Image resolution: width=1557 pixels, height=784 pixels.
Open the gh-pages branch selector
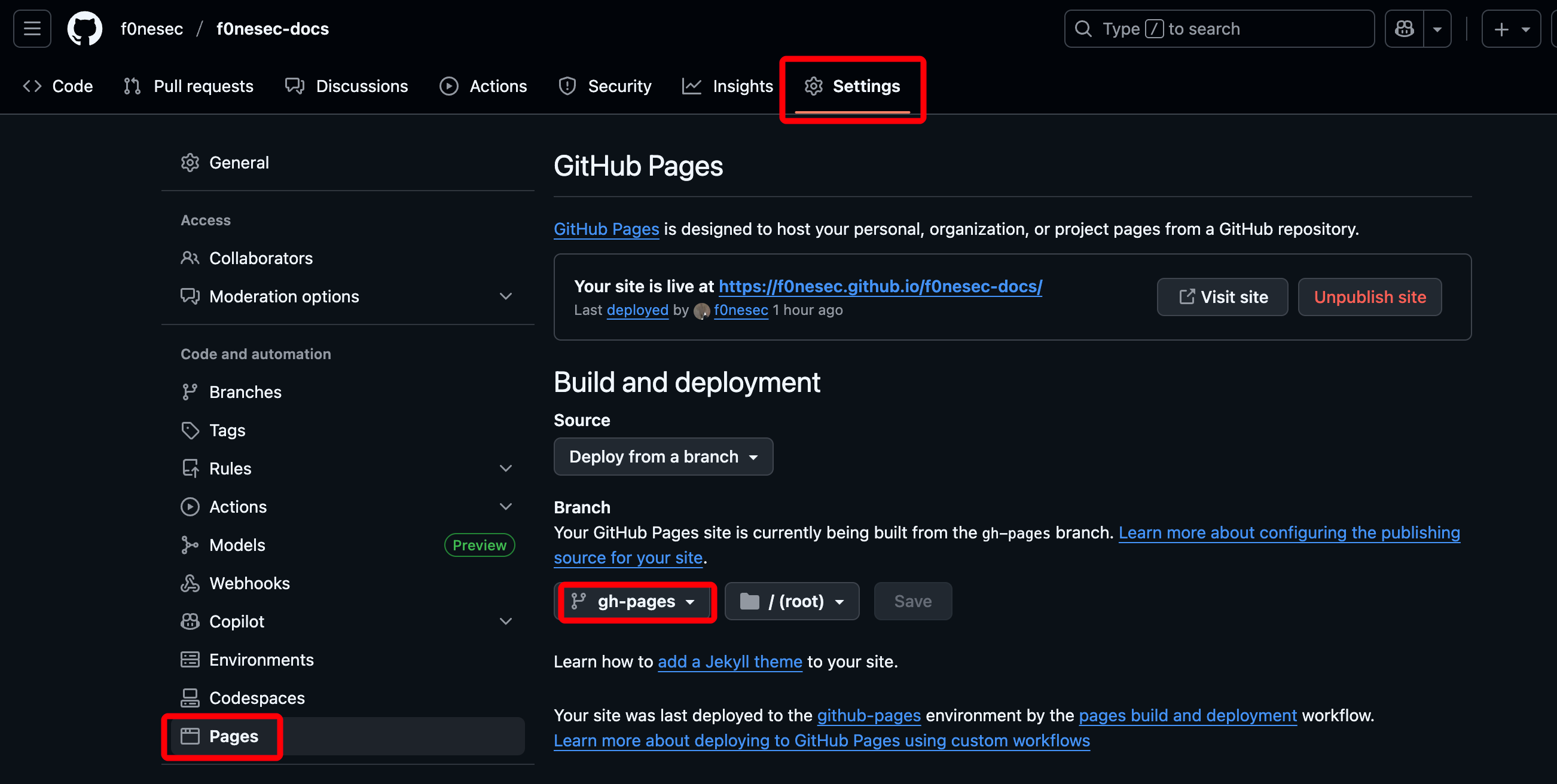(x=634, y=602)
